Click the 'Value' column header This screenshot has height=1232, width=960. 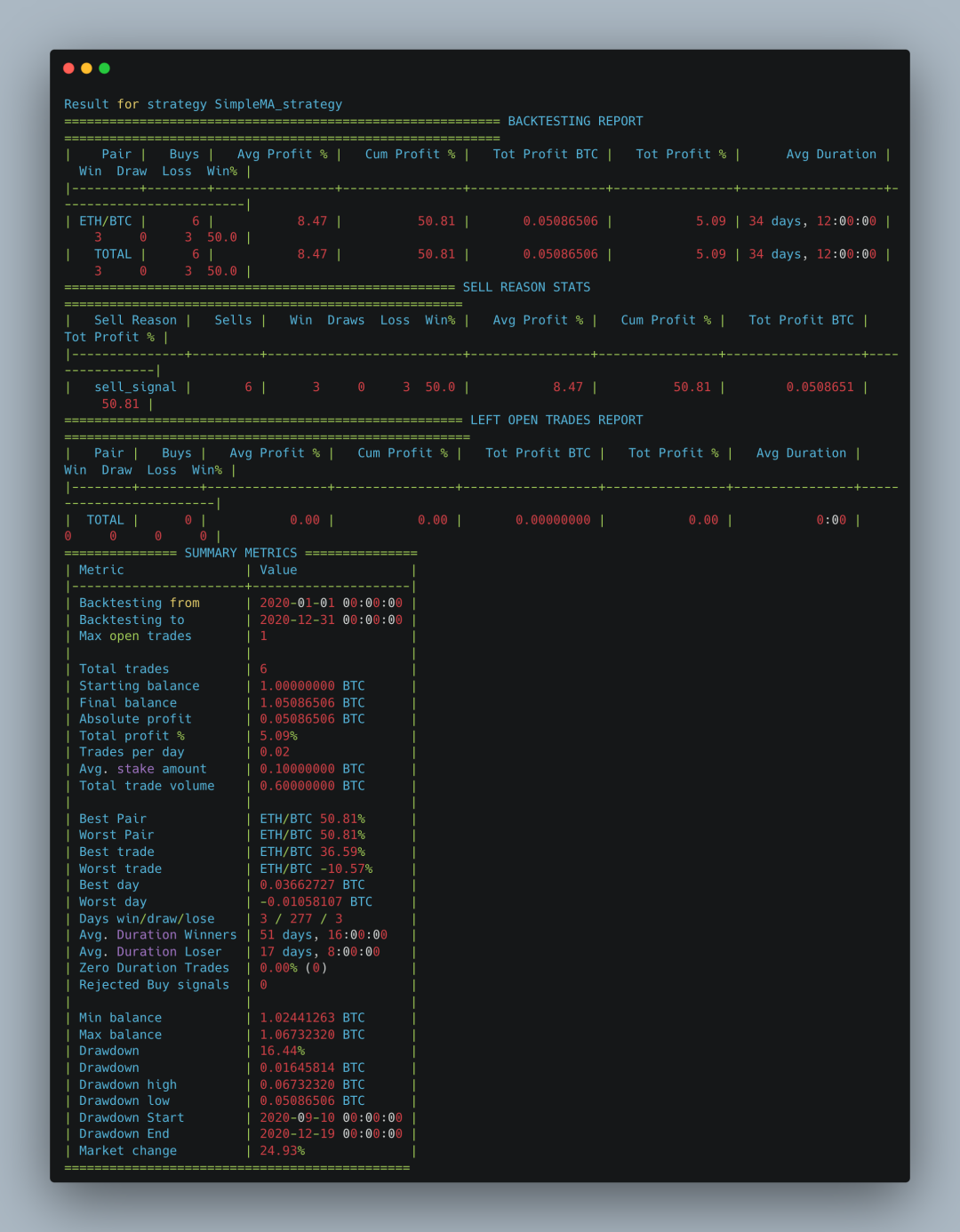278,570
